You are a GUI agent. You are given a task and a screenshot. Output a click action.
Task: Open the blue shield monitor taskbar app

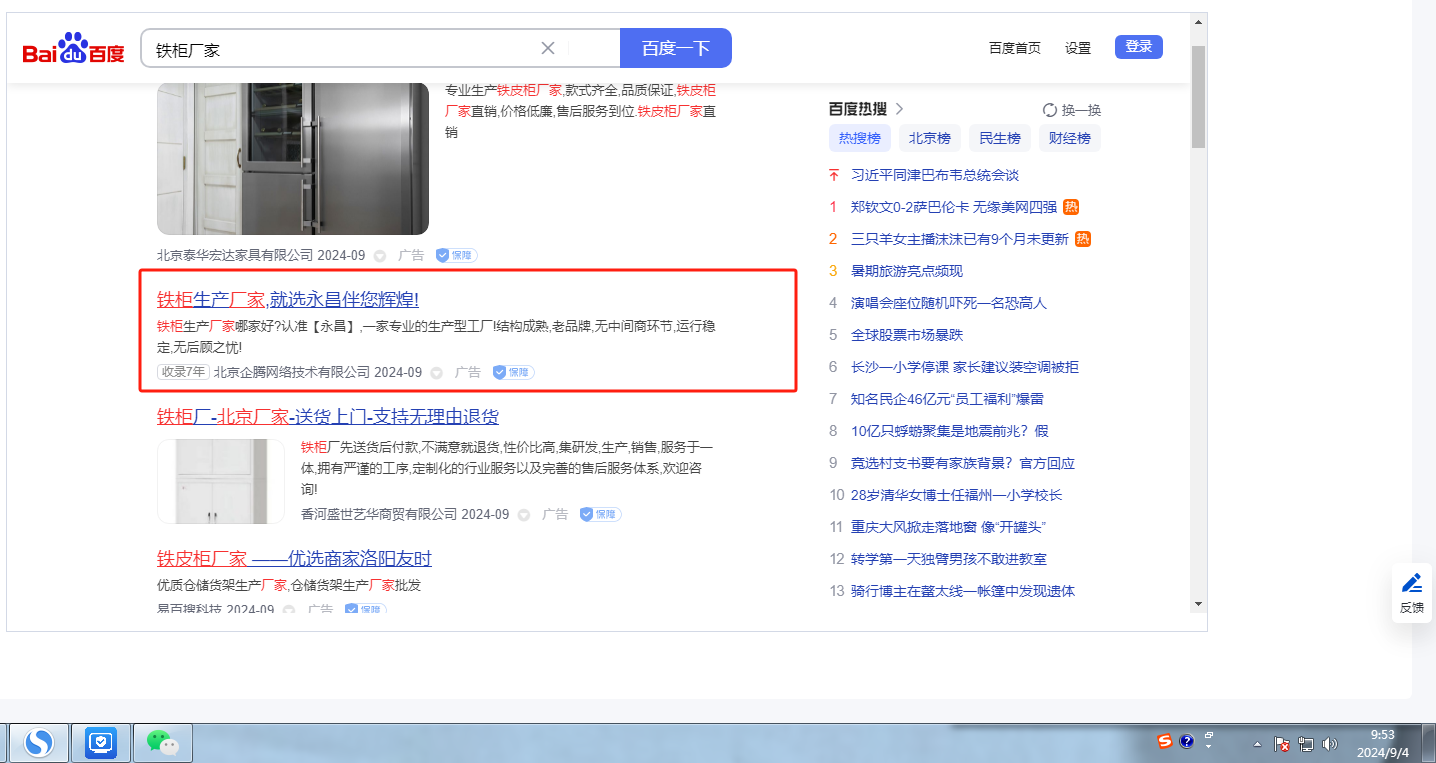(101, 743)
